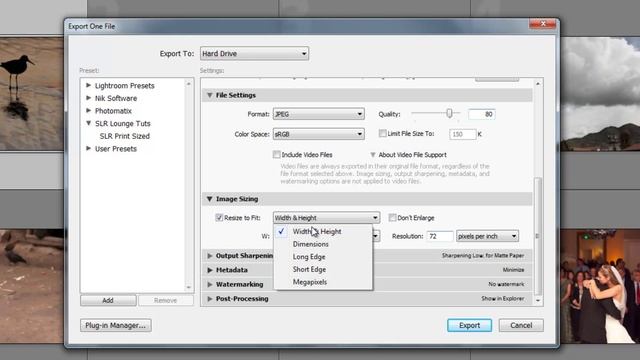Click the Add preset button
Viewport: 640px width, 360px height.
click(x=108, y=300)
